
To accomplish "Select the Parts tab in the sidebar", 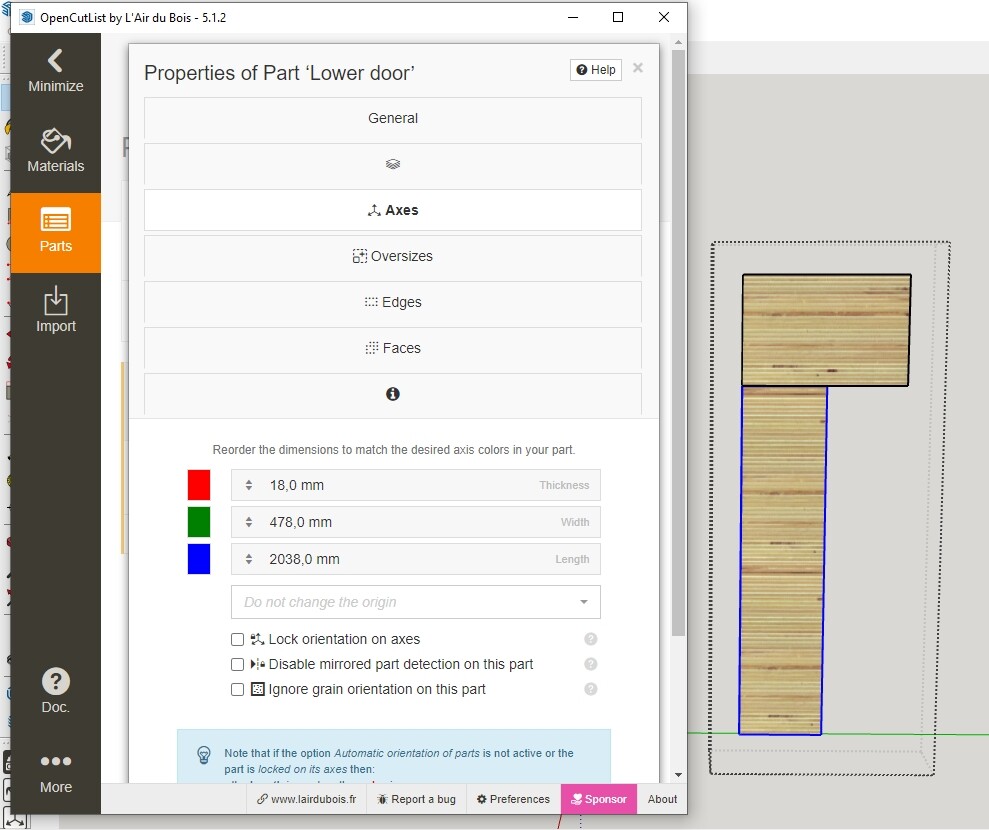I will tap(55, 232).
